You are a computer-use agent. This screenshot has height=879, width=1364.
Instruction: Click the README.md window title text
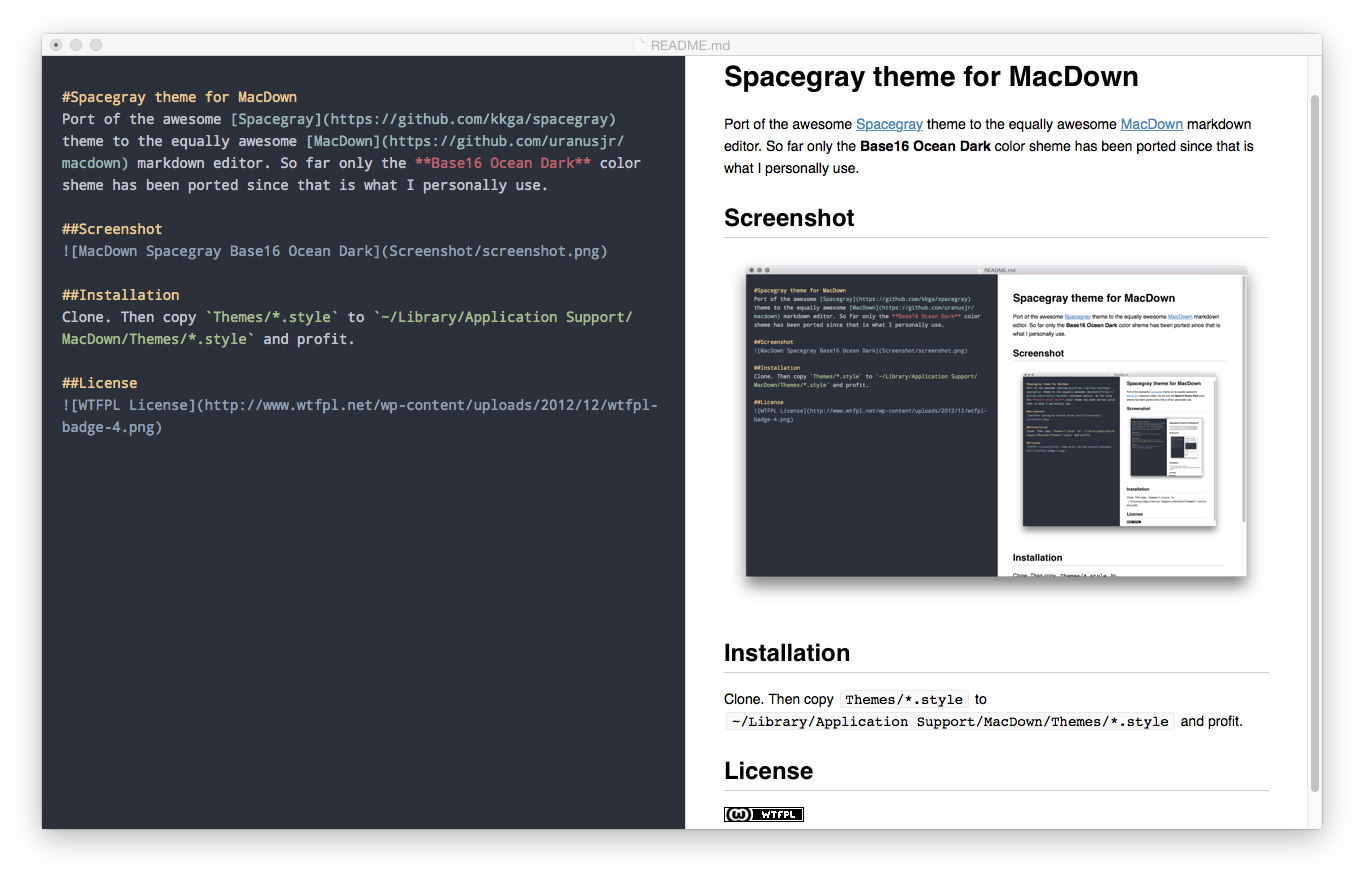(x=690, y=45)
